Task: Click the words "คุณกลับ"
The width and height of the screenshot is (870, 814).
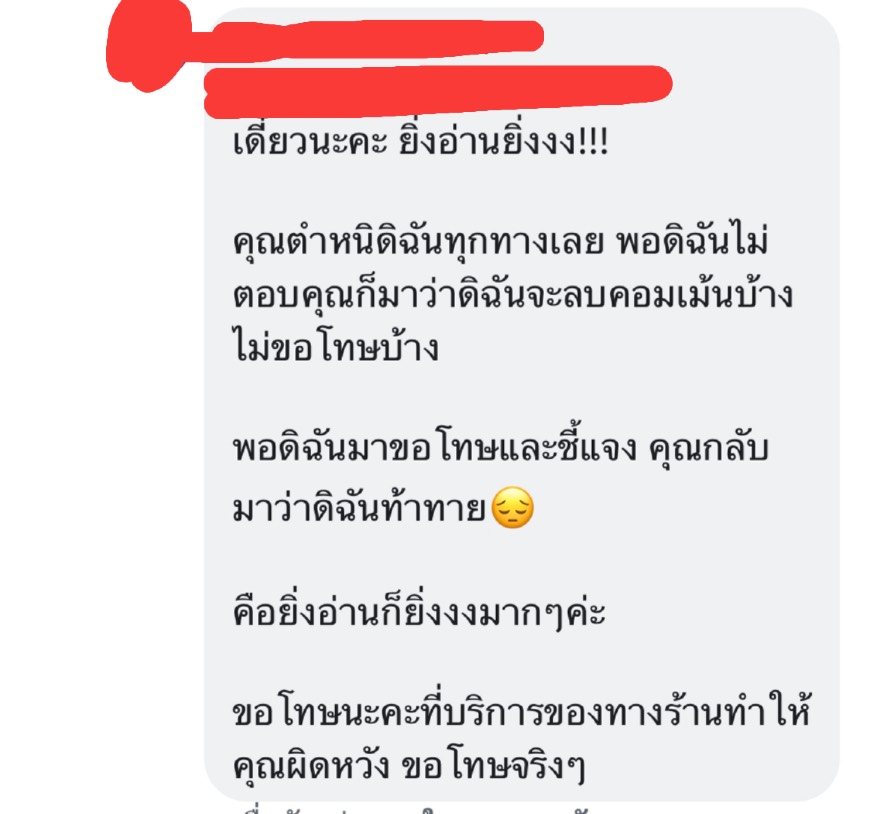Action: point(708,448)
